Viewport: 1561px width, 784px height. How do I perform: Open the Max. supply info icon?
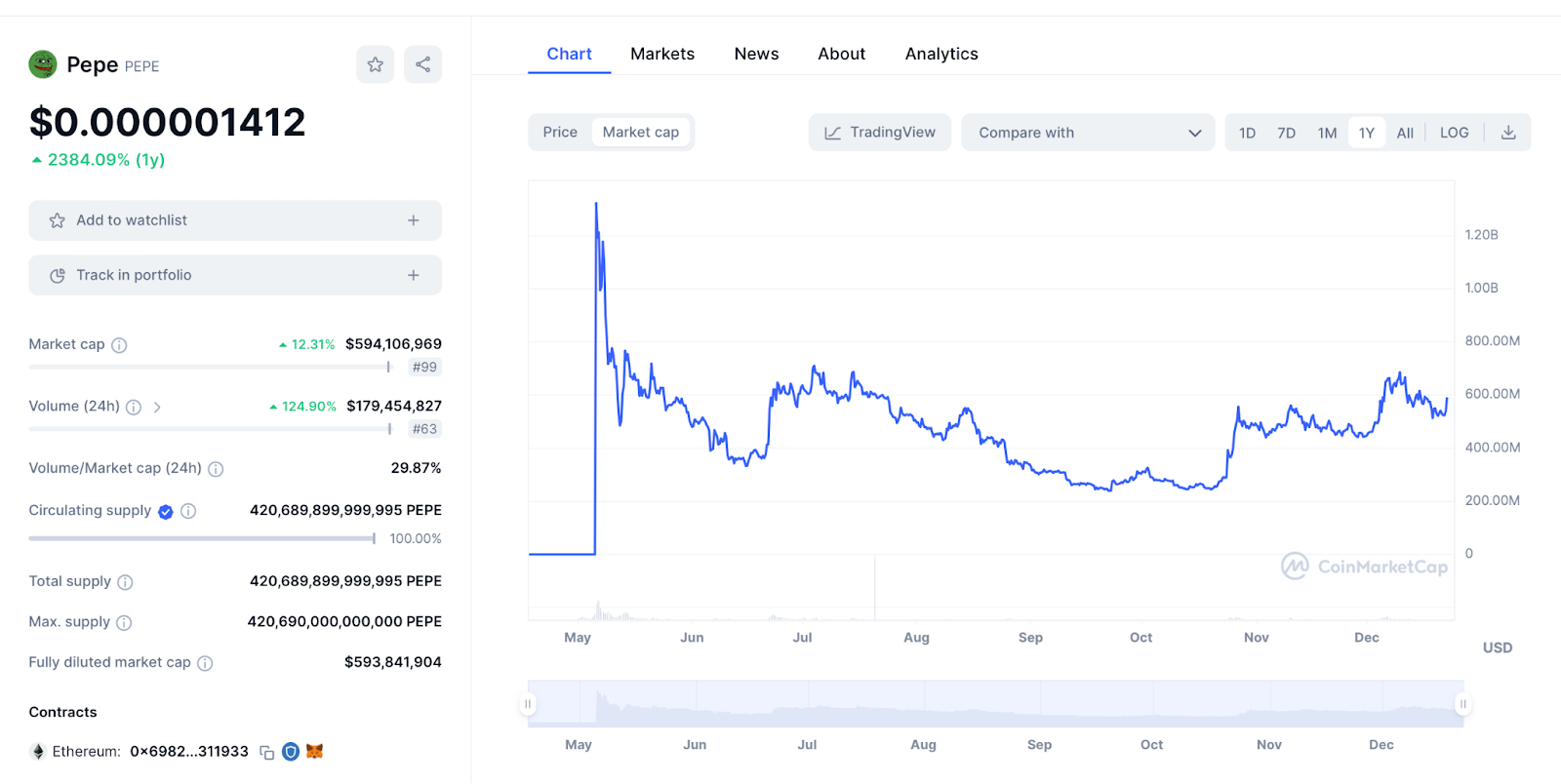(124, 622)
